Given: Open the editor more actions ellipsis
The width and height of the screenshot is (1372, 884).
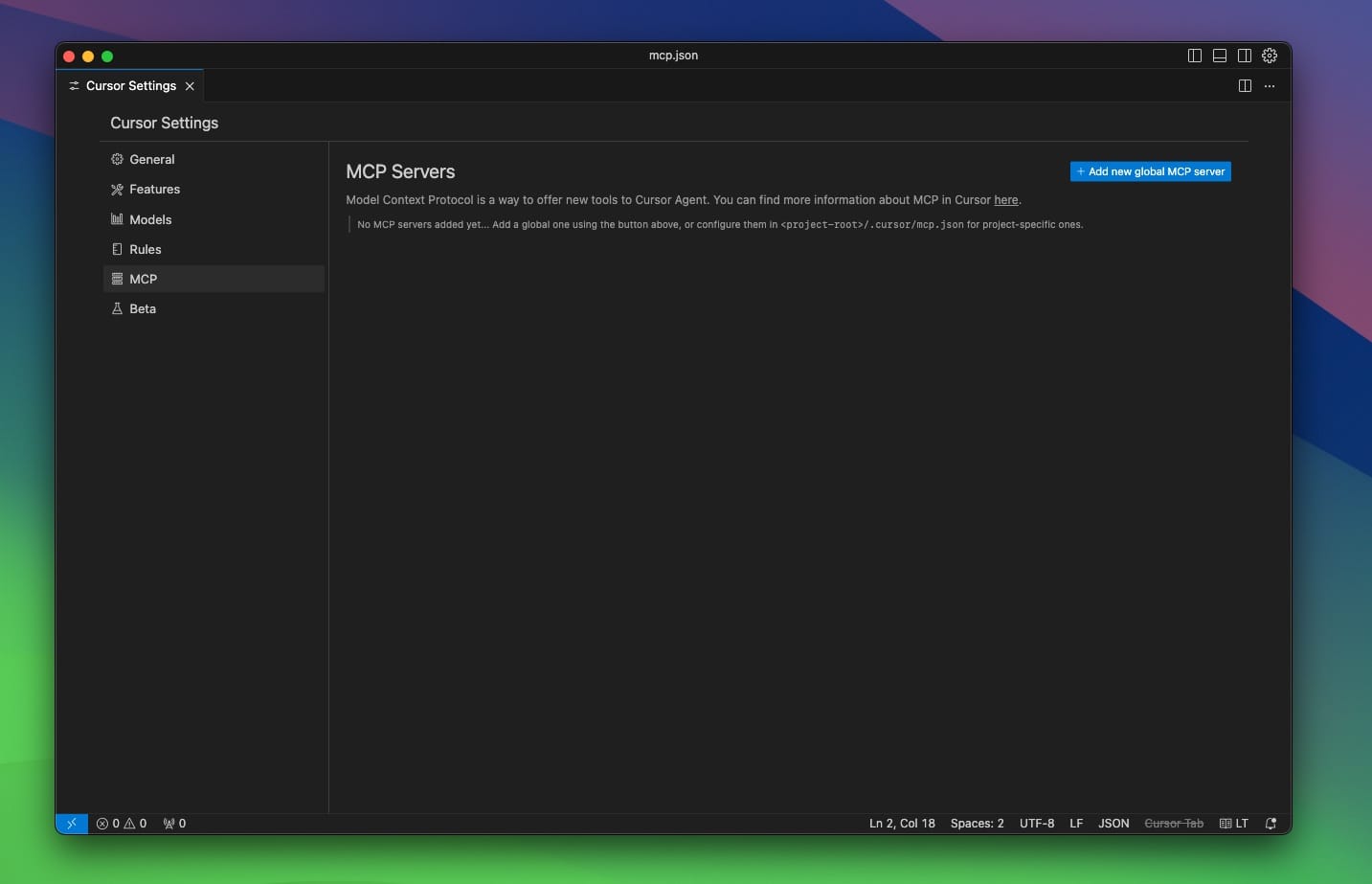Looking at the screenshot, I should click(1270, 86).
